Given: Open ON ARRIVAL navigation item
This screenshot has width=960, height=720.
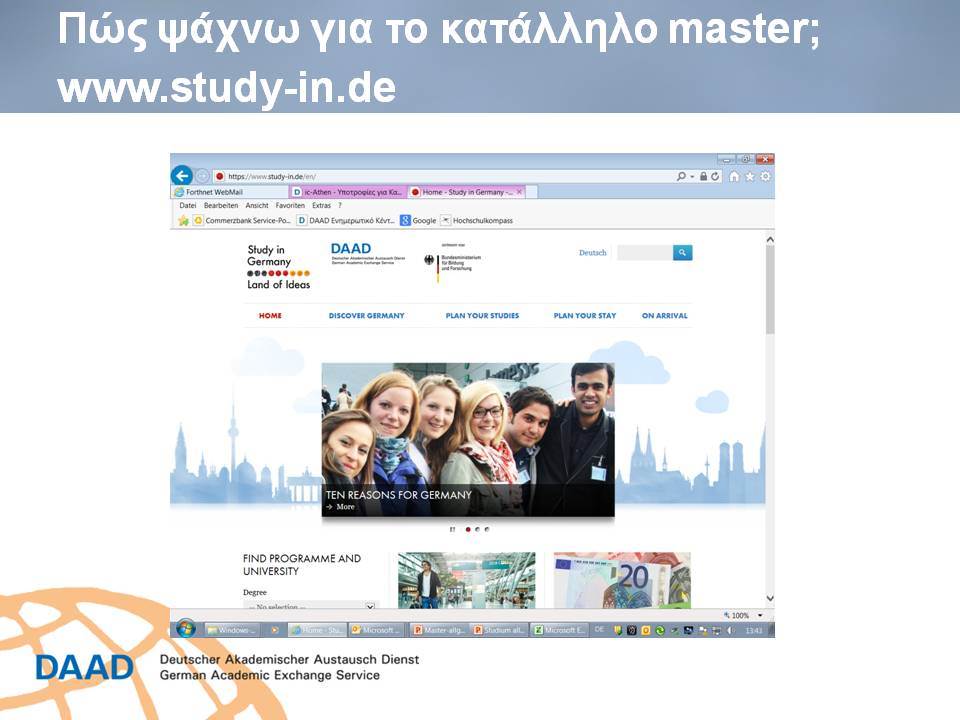Looking at the screenshot, I should (664, 316).
